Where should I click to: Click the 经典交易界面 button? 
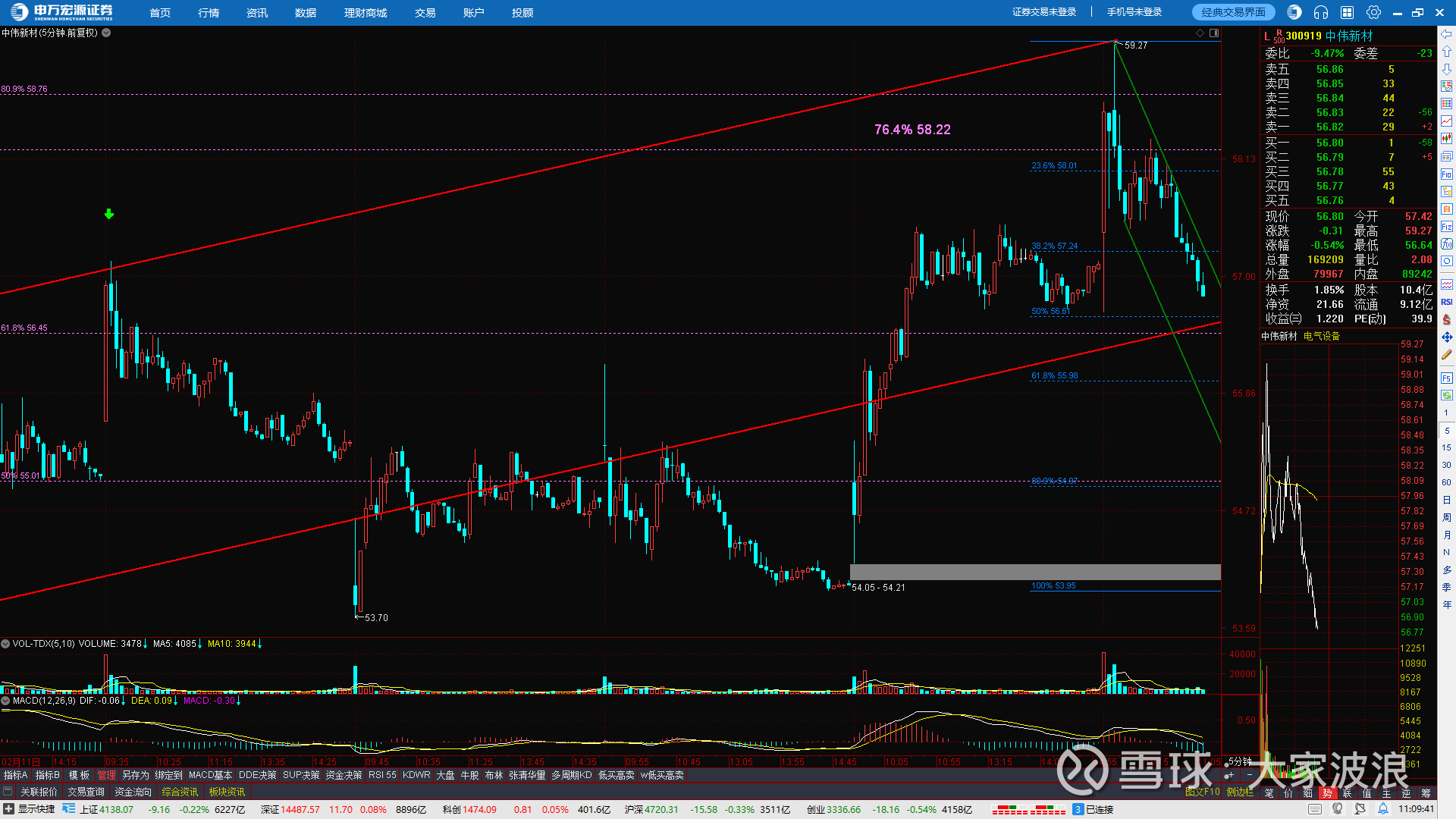coord(1233,12)
